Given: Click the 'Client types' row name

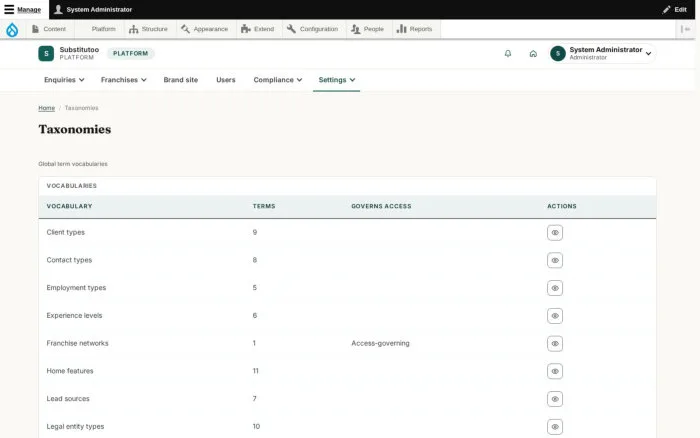Looking at the screenshot, I should pos(66,232).
